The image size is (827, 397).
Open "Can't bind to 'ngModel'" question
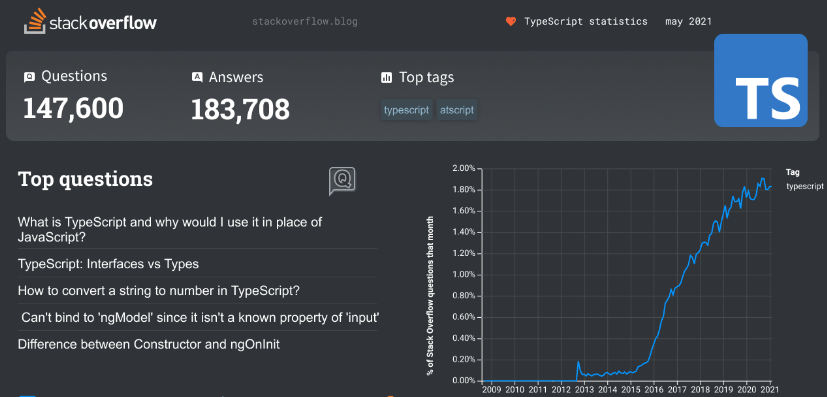[x=200, y=318]
